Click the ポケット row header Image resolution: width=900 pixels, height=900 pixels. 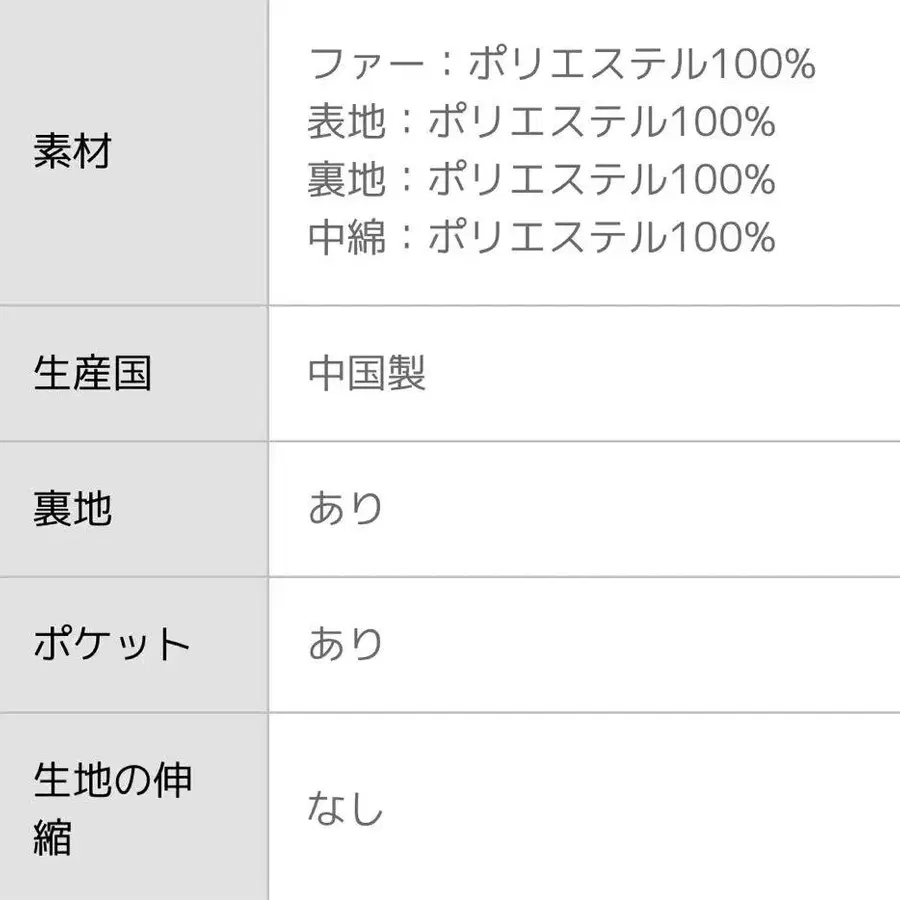tap(112, 645)
